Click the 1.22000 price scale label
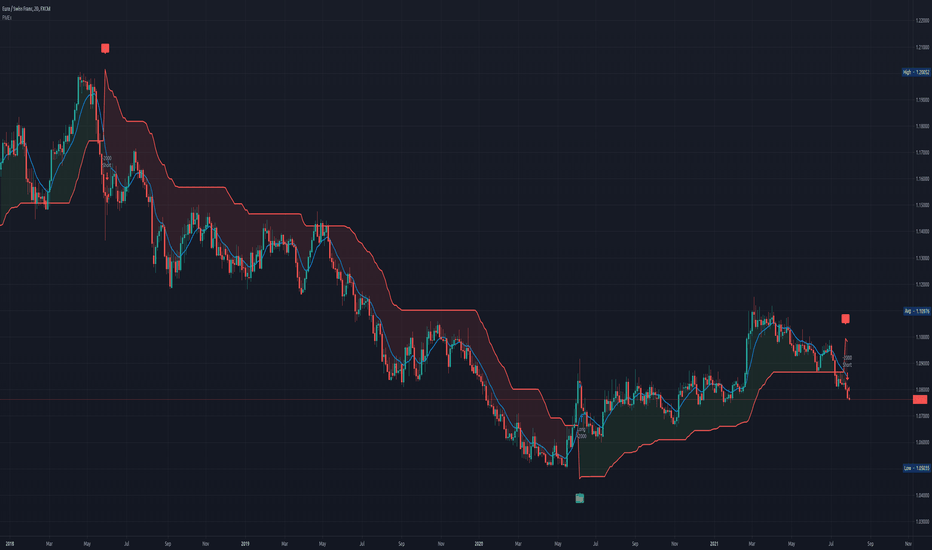 [x=922, y=21]
